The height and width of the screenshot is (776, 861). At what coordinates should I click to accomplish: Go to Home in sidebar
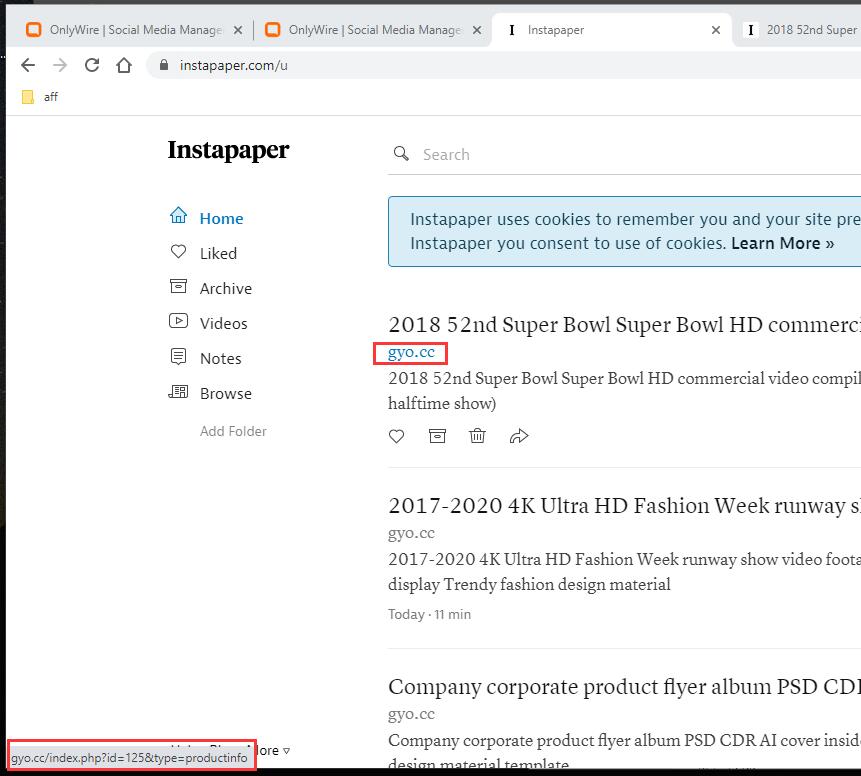[x=221, y=219]
